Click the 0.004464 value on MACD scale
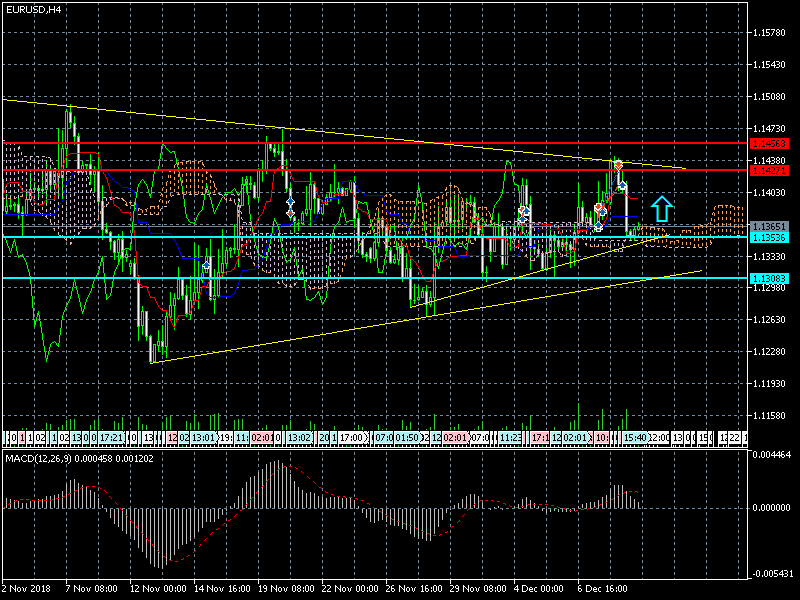Viewport: 800px width, 600px height. point(771,454)
